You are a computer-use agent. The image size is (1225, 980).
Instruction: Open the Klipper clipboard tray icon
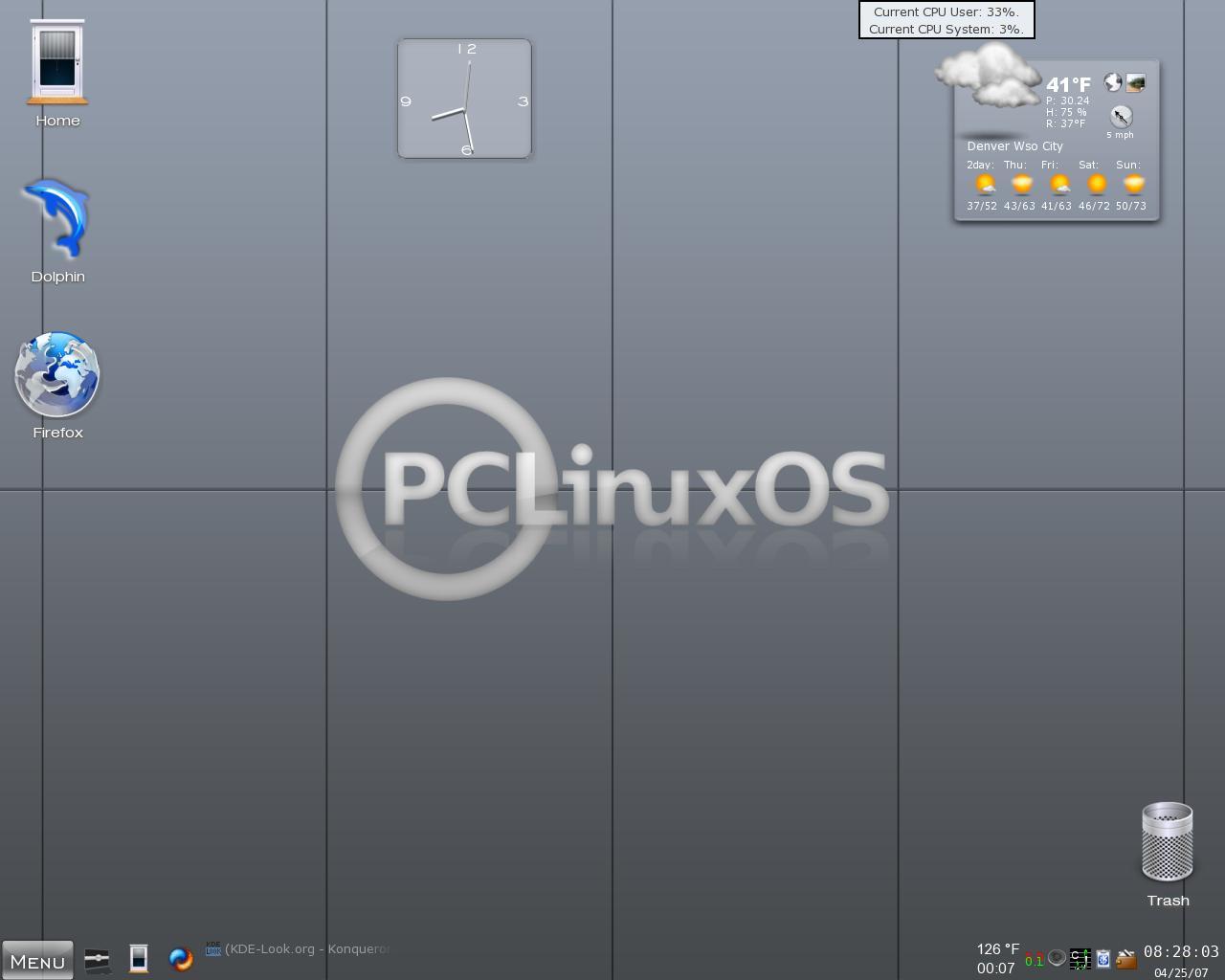1102,958
